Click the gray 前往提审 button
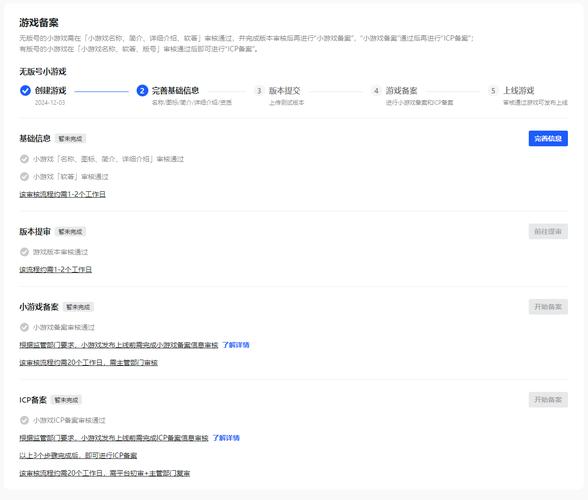Viewport: 588px width, 500px height. click(x=548, y=231)
